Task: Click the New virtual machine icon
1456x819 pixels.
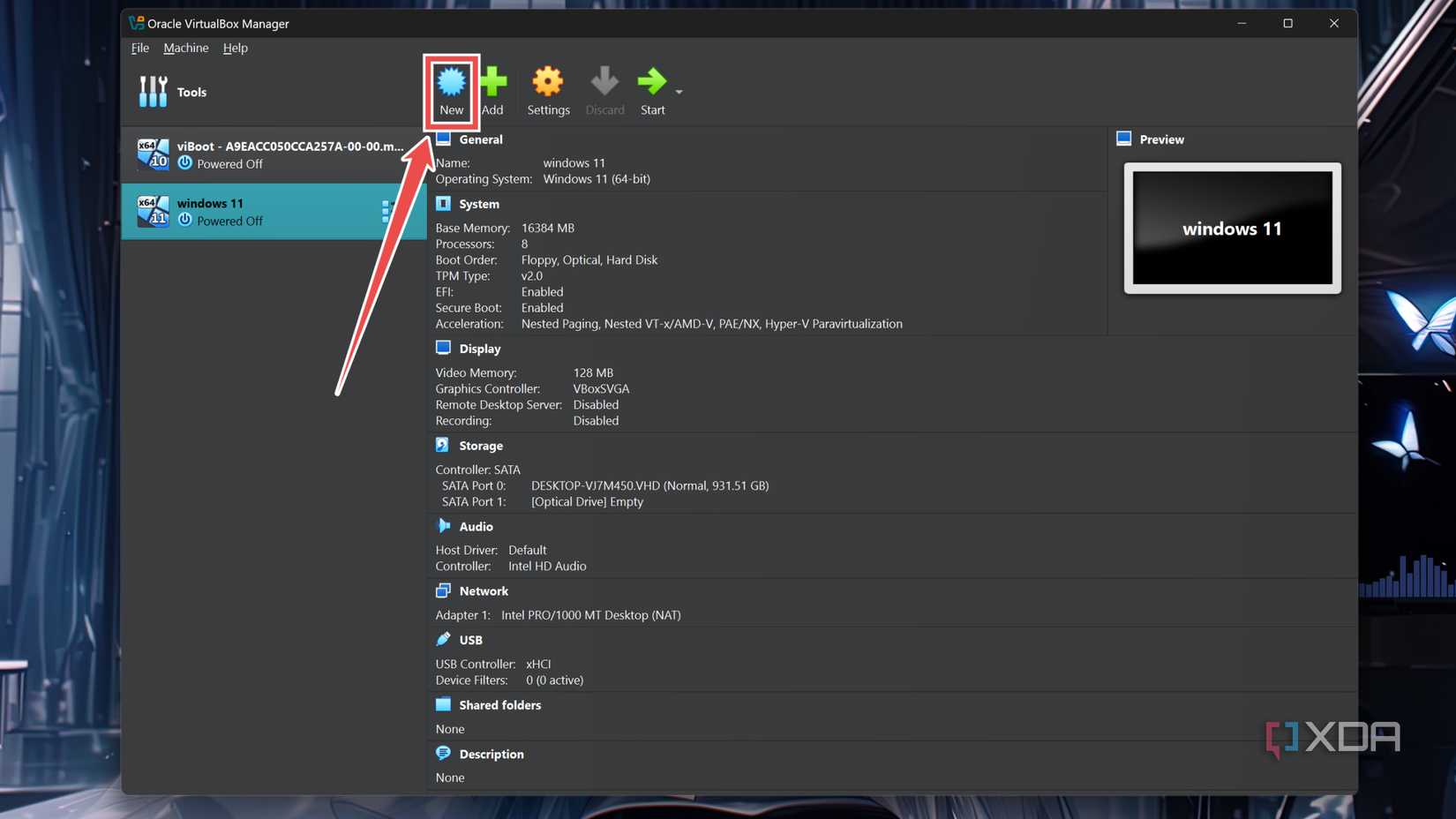Action: tap(451, 83)
